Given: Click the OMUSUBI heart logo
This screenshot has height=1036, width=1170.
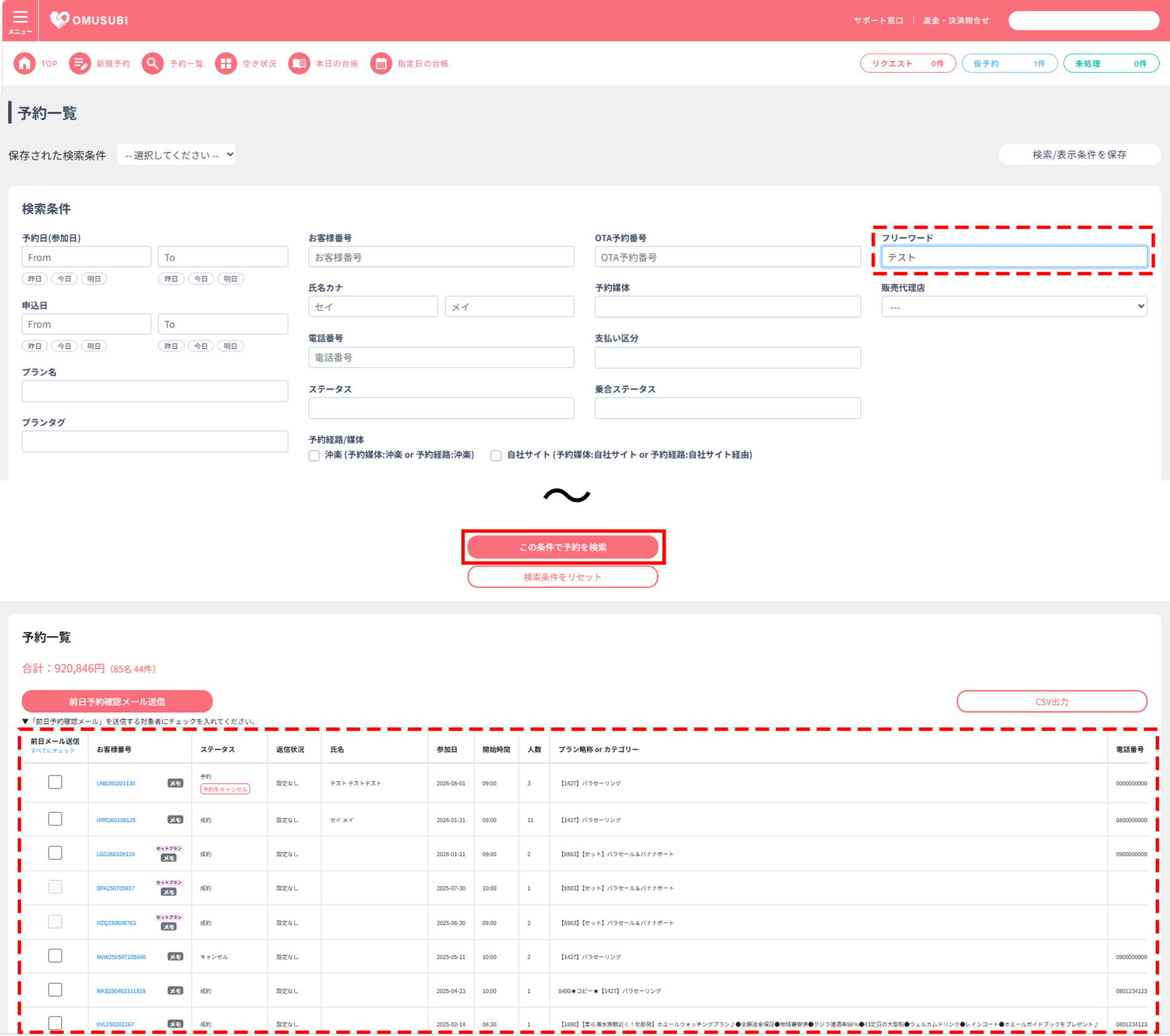Looking at the screenshot, I should 59,20.
